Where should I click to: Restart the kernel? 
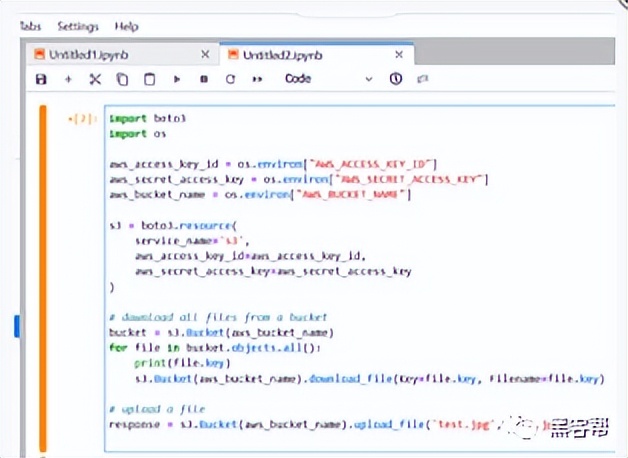[x=230, y=79]
